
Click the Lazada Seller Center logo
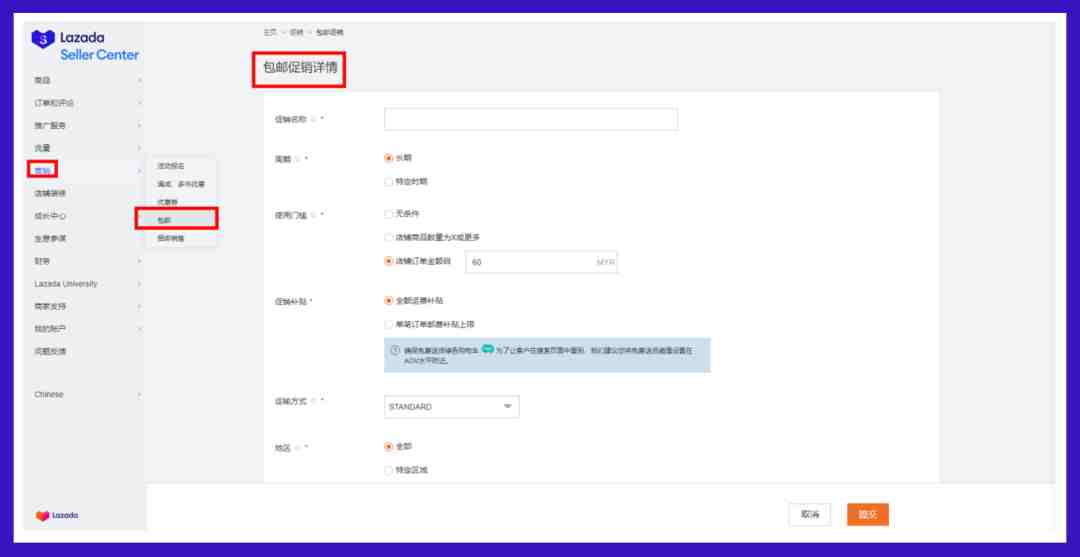click(85, 45)
